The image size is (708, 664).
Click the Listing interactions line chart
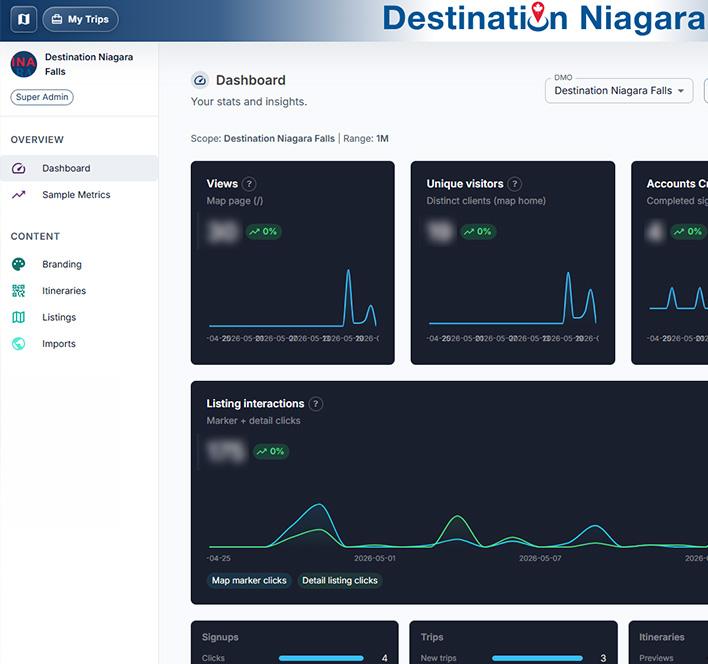[457, 526]
